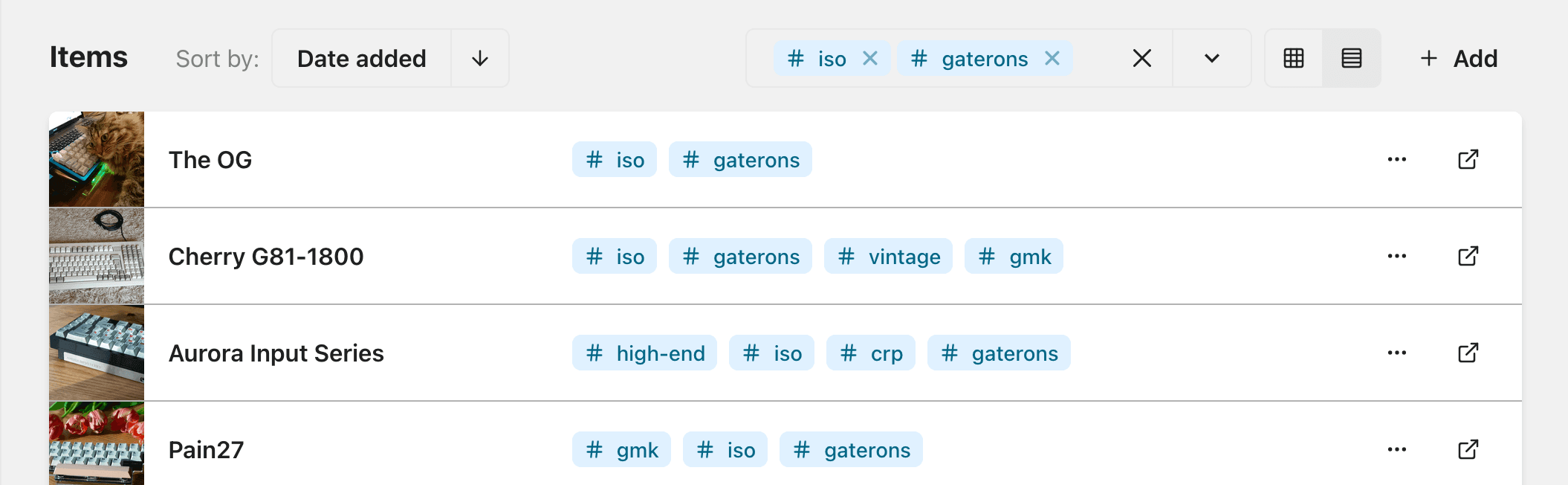The width and height of the screenshot is (1568, 485).
Task: Select the high-end tag on Aurora
Action: coord(644,353)
